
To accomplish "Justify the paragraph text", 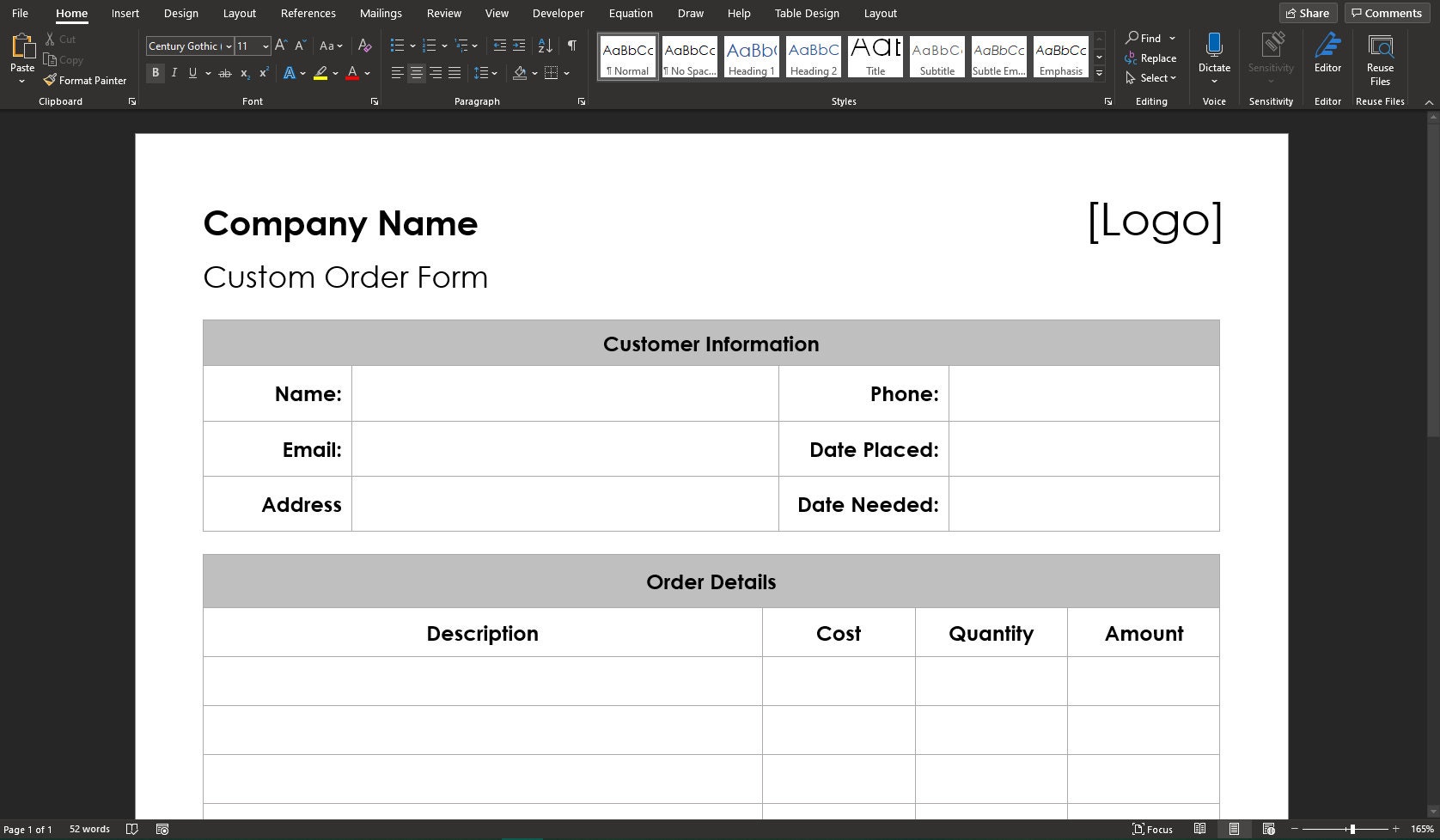I will pos(455,73).
